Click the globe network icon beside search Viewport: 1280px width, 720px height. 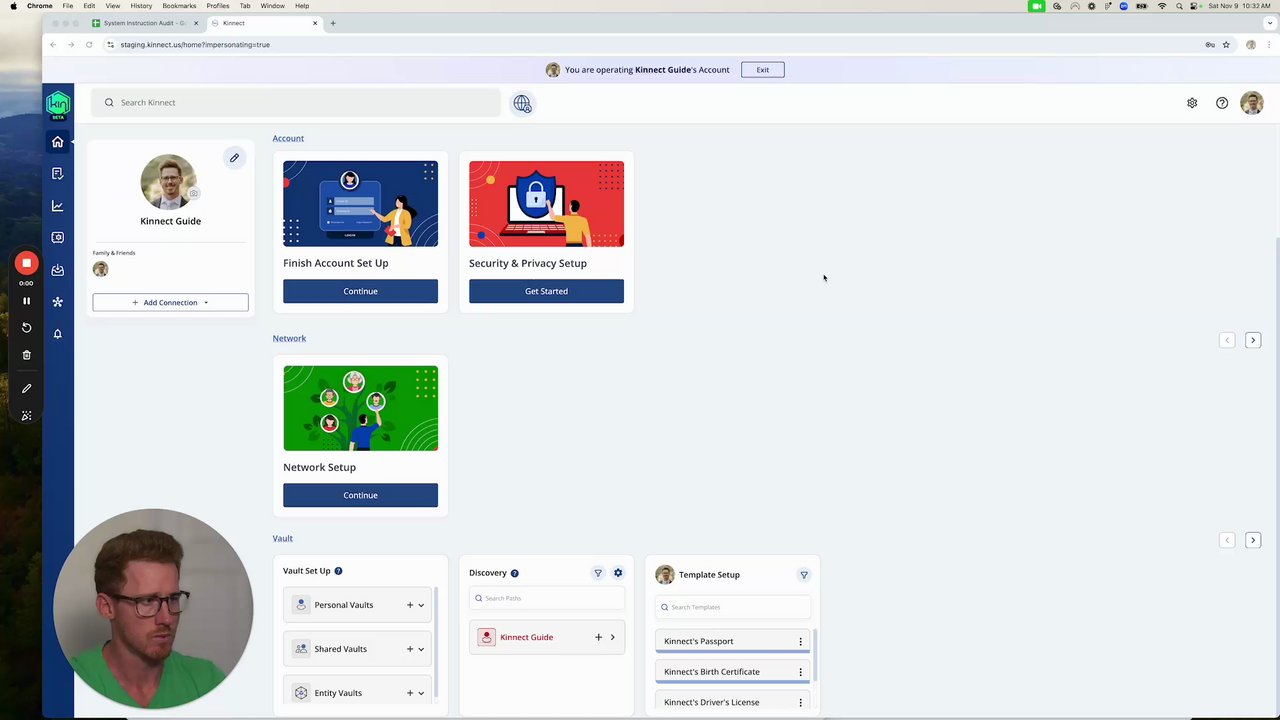click(522, 103)
